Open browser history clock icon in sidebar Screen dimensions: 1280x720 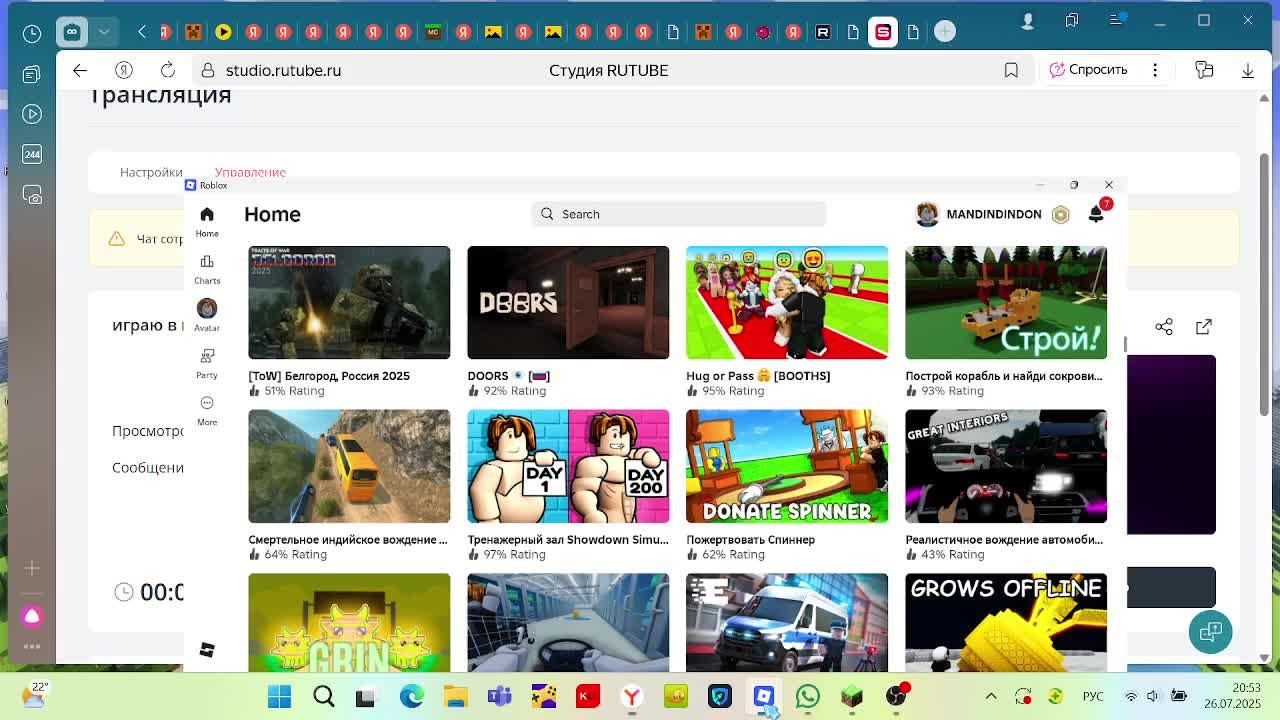pos(32,34)
